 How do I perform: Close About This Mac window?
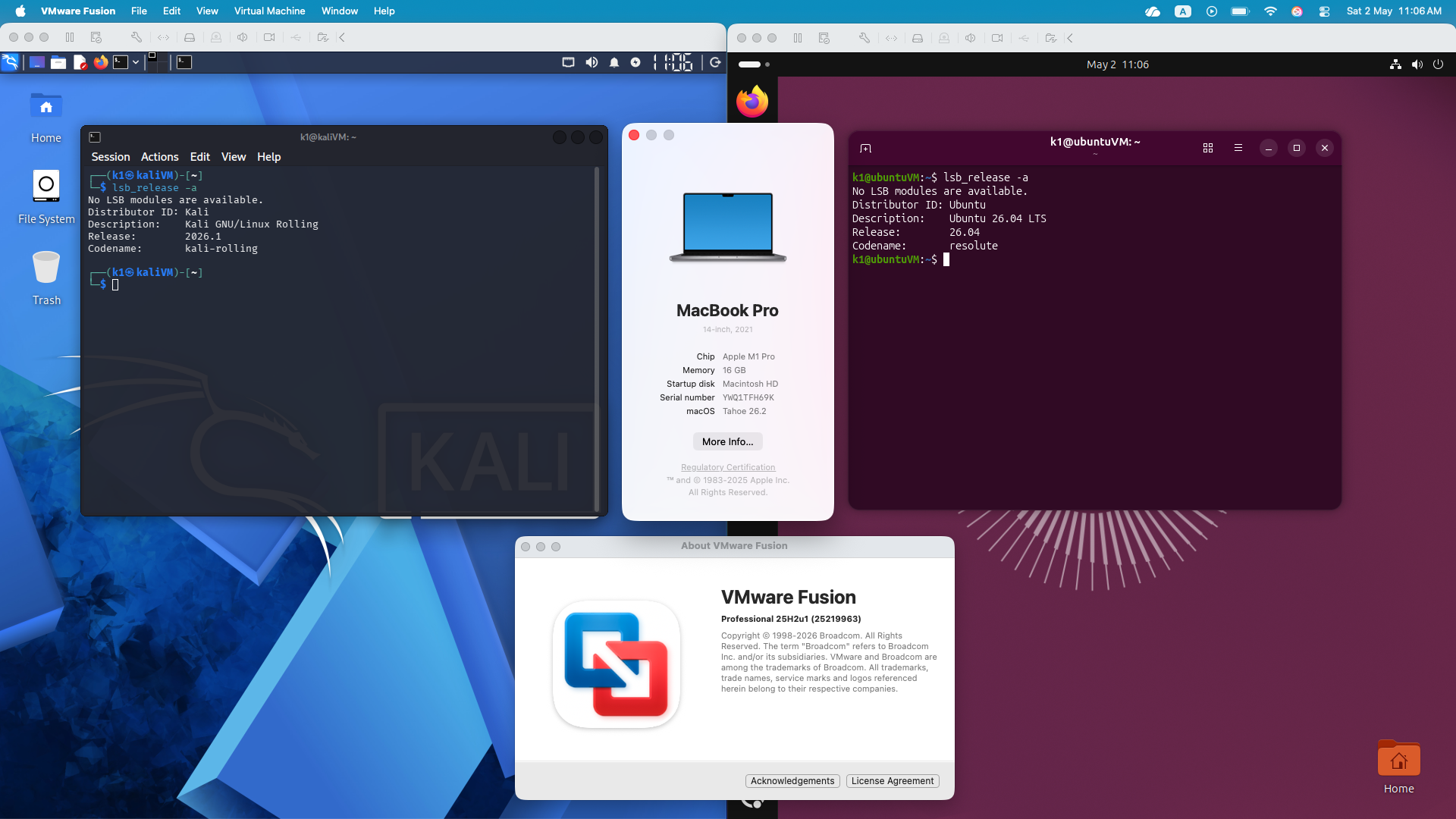pyautogui.click(x=634, y=135)
